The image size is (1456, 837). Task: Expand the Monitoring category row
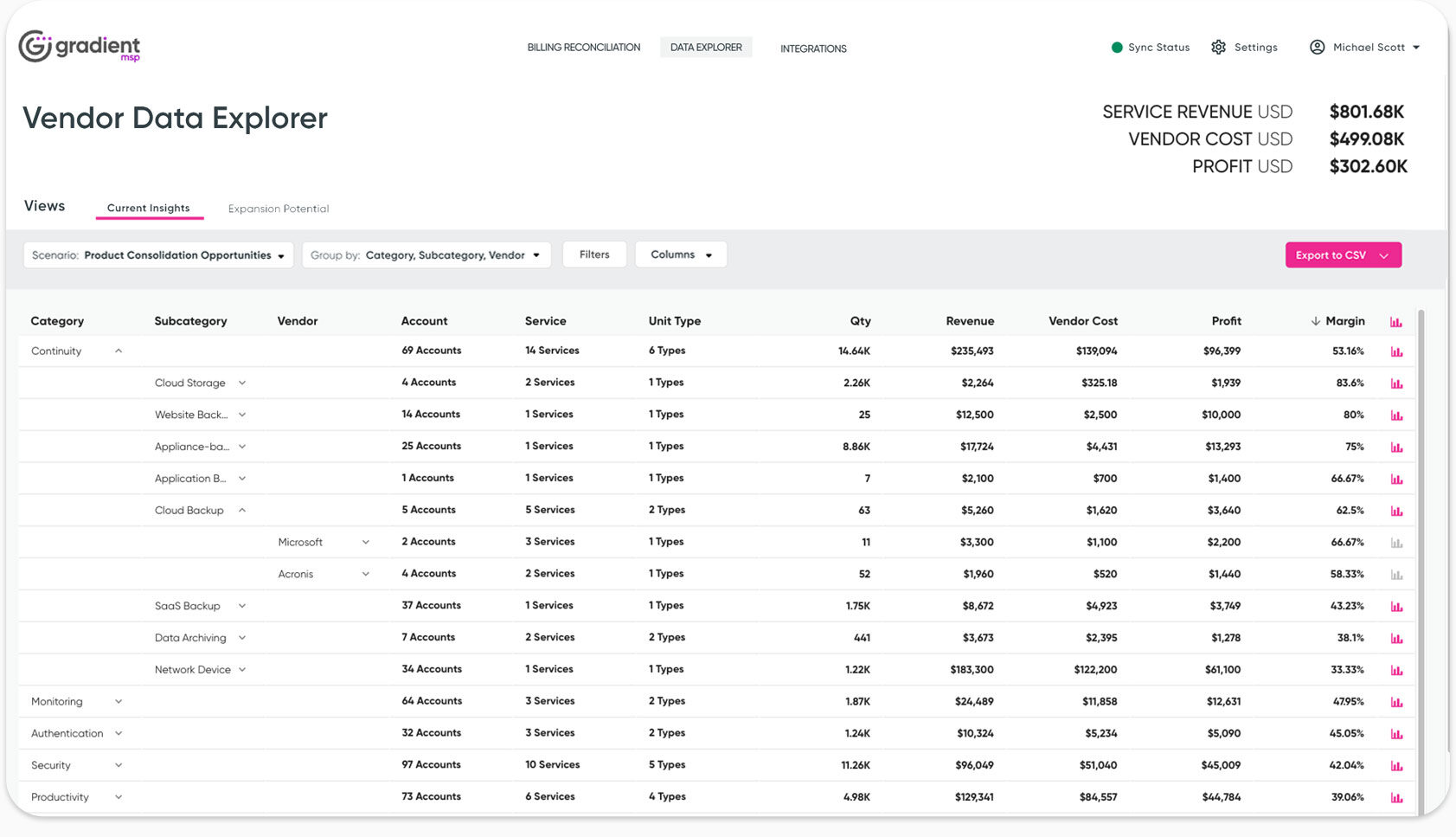point(119,702)
